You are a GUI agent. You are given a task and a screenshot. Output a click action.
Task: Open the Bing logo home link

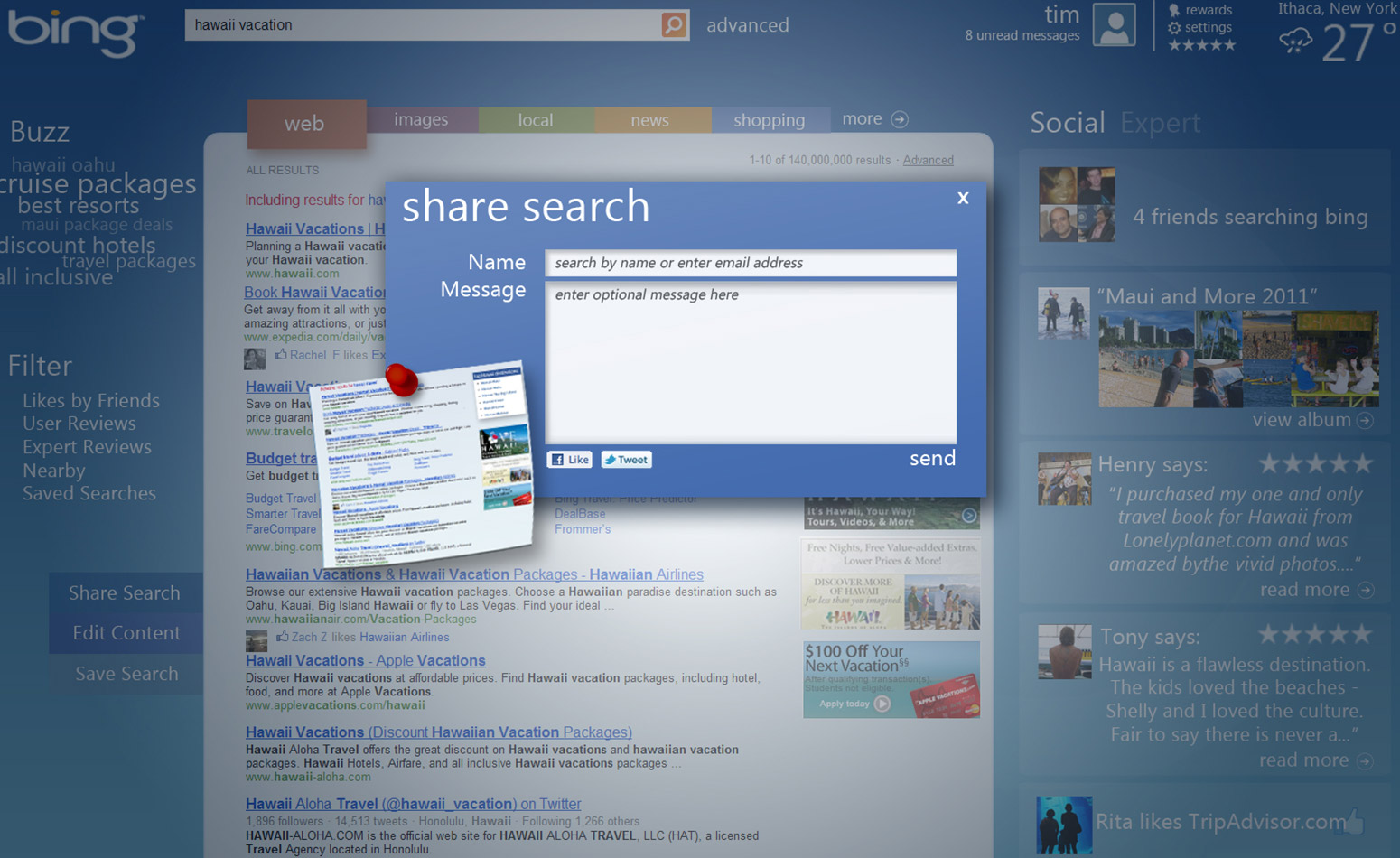click(x=76, y=33)
